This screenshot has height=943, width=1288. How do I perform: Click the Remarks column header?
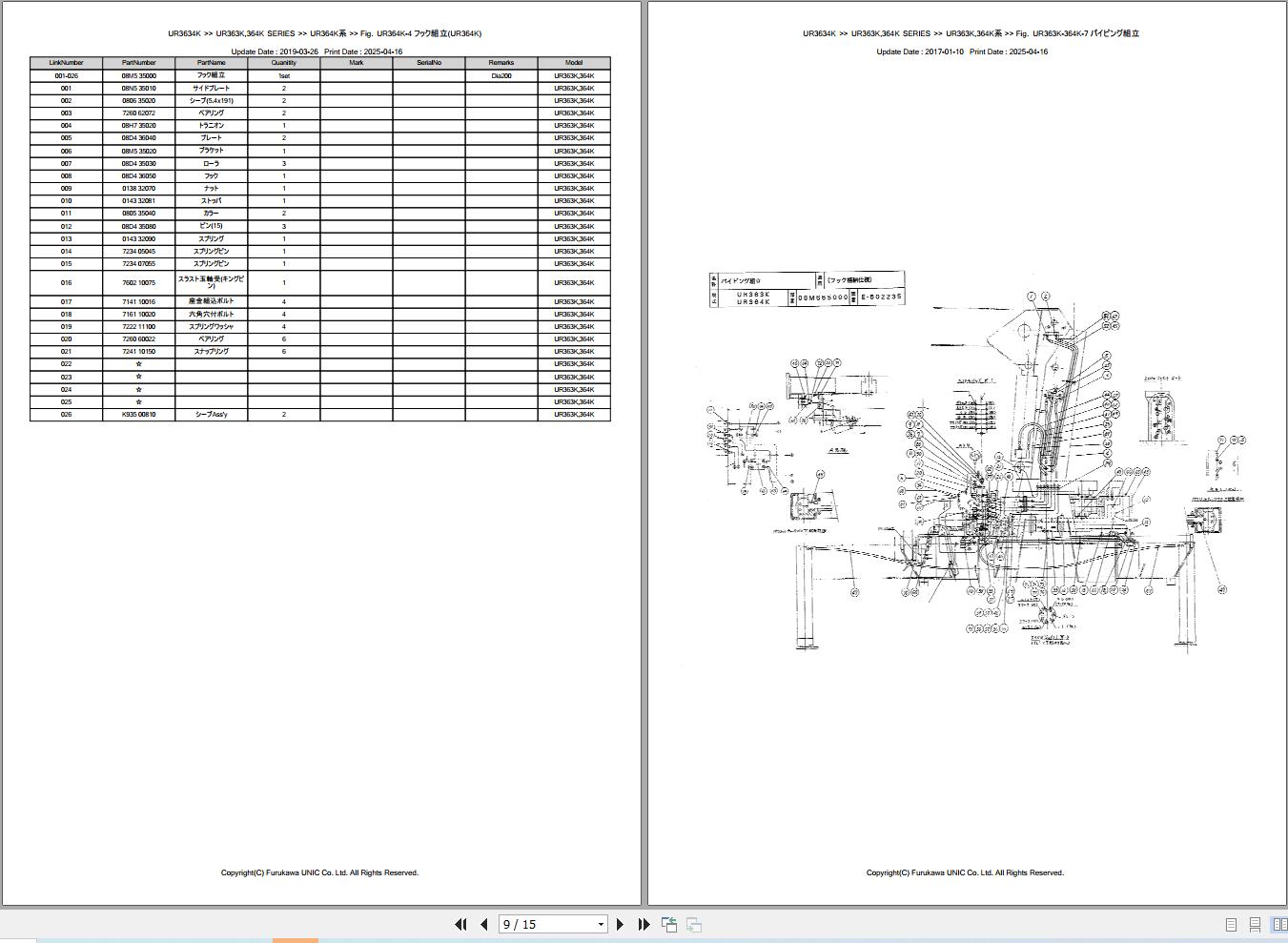[x=501, y=63]
